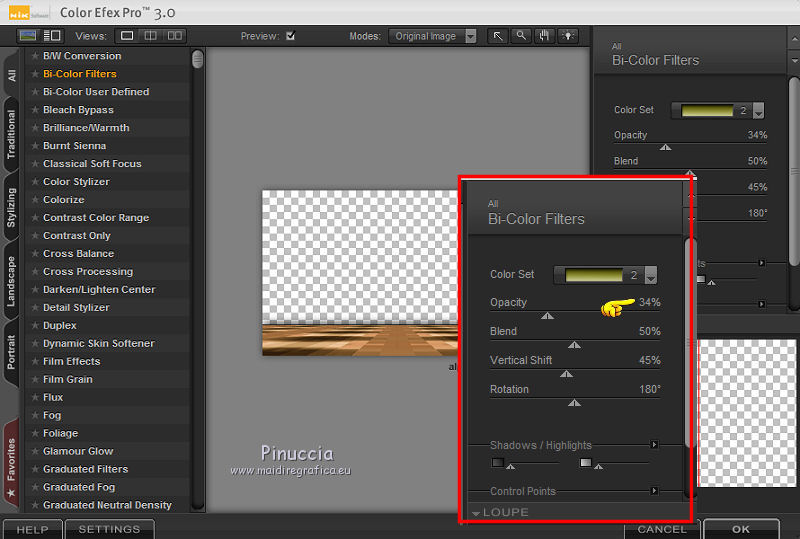Toggle favorite star for Colorize

pos(35,200)
